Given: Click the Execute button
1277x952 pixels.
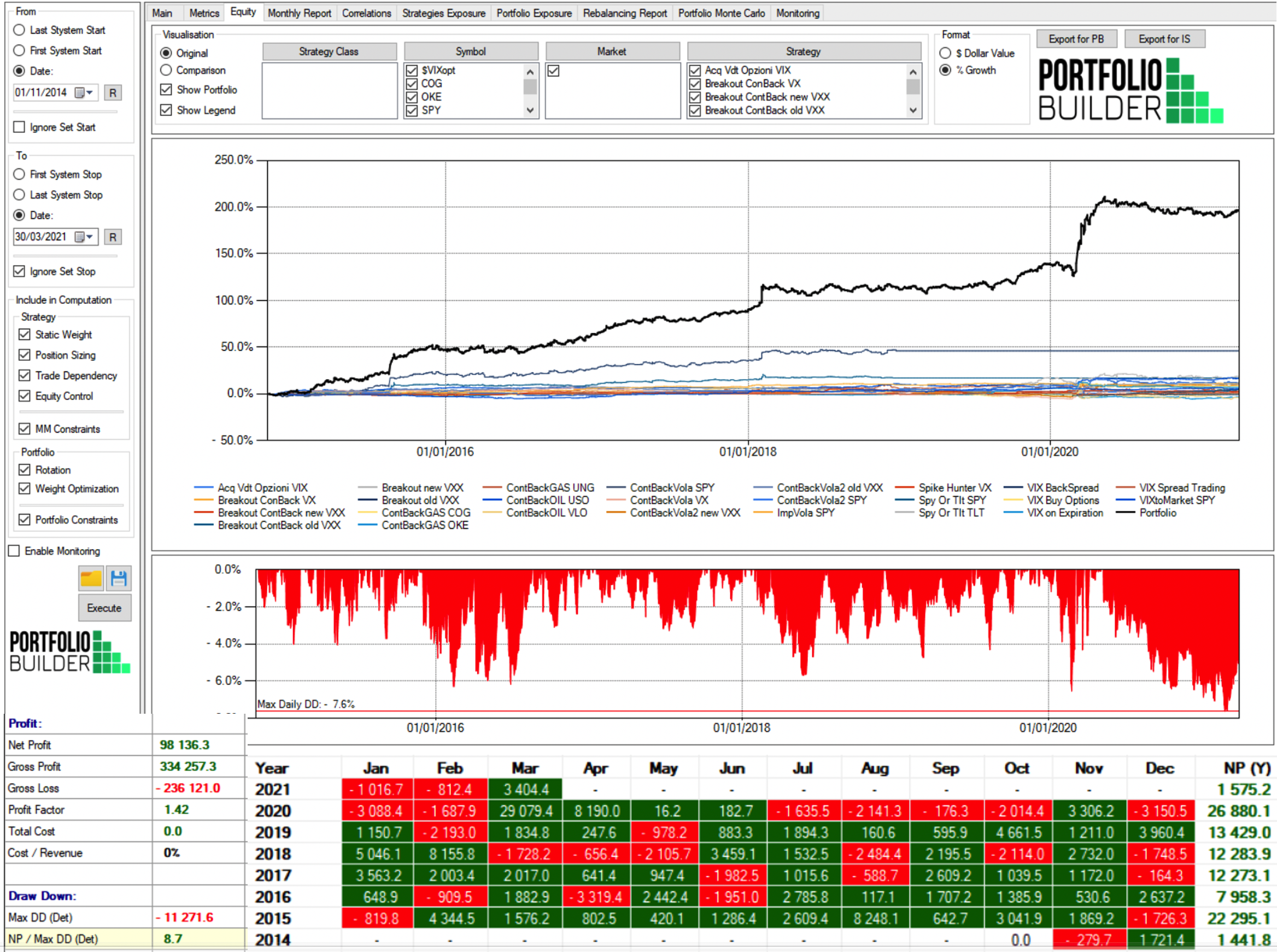Looking at the screenshot, I should tap(104, 608).
